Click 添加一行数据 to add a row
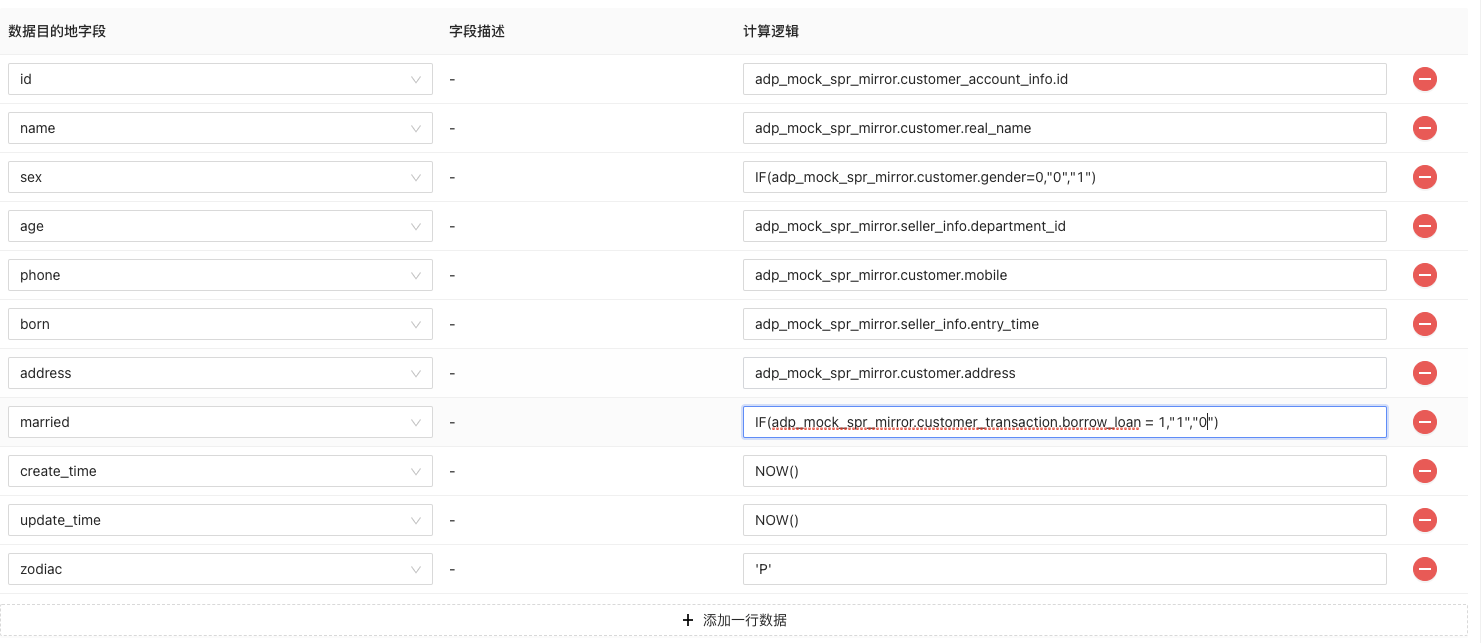 734,620
